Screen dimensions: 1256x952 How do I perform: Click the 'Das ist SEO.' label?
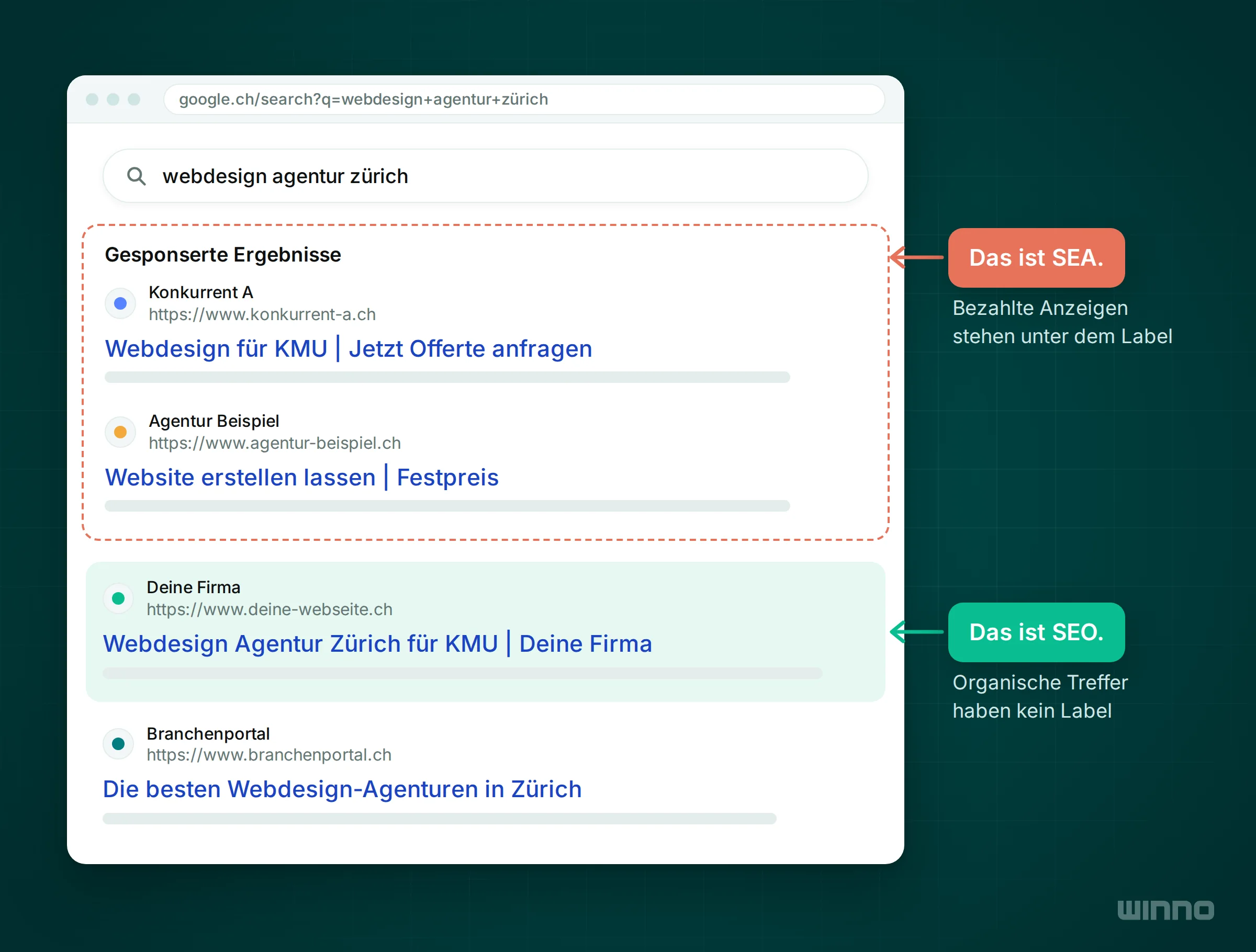coord(1036,632)
